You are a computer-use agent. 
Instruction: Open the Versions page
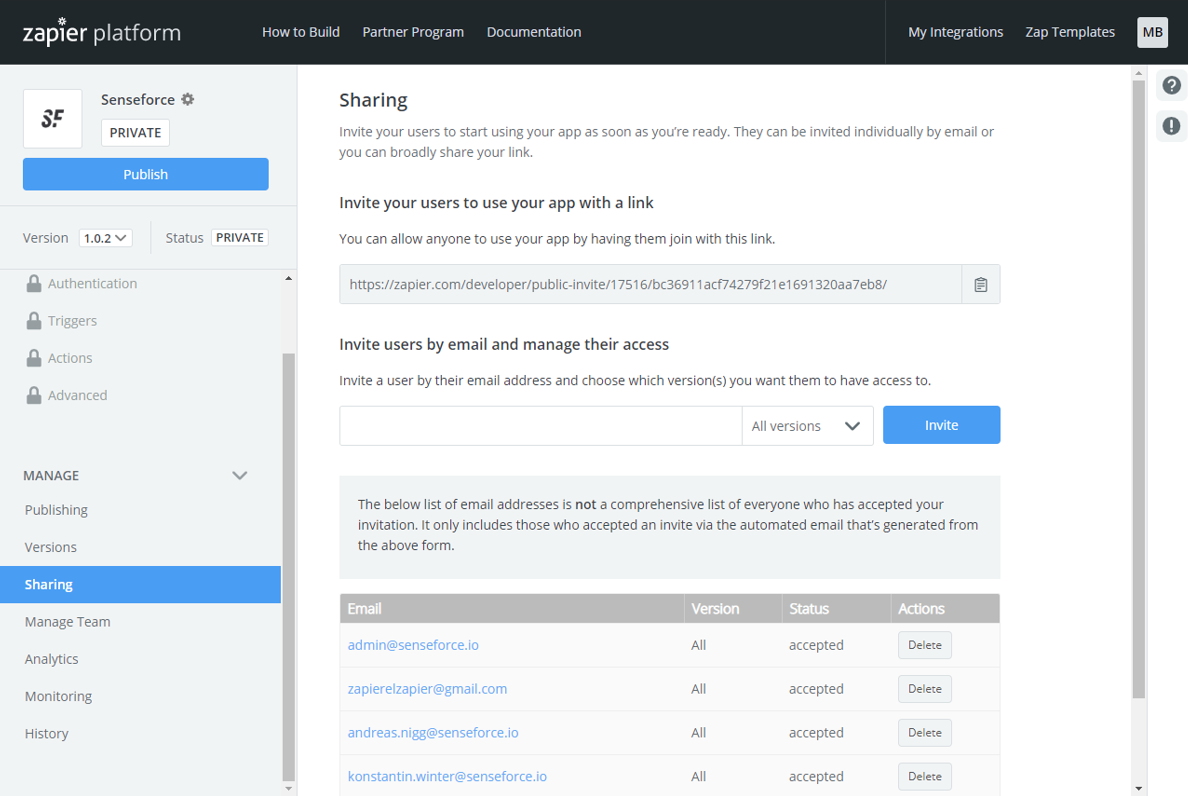pyautogui.click(x=51, y=547)
